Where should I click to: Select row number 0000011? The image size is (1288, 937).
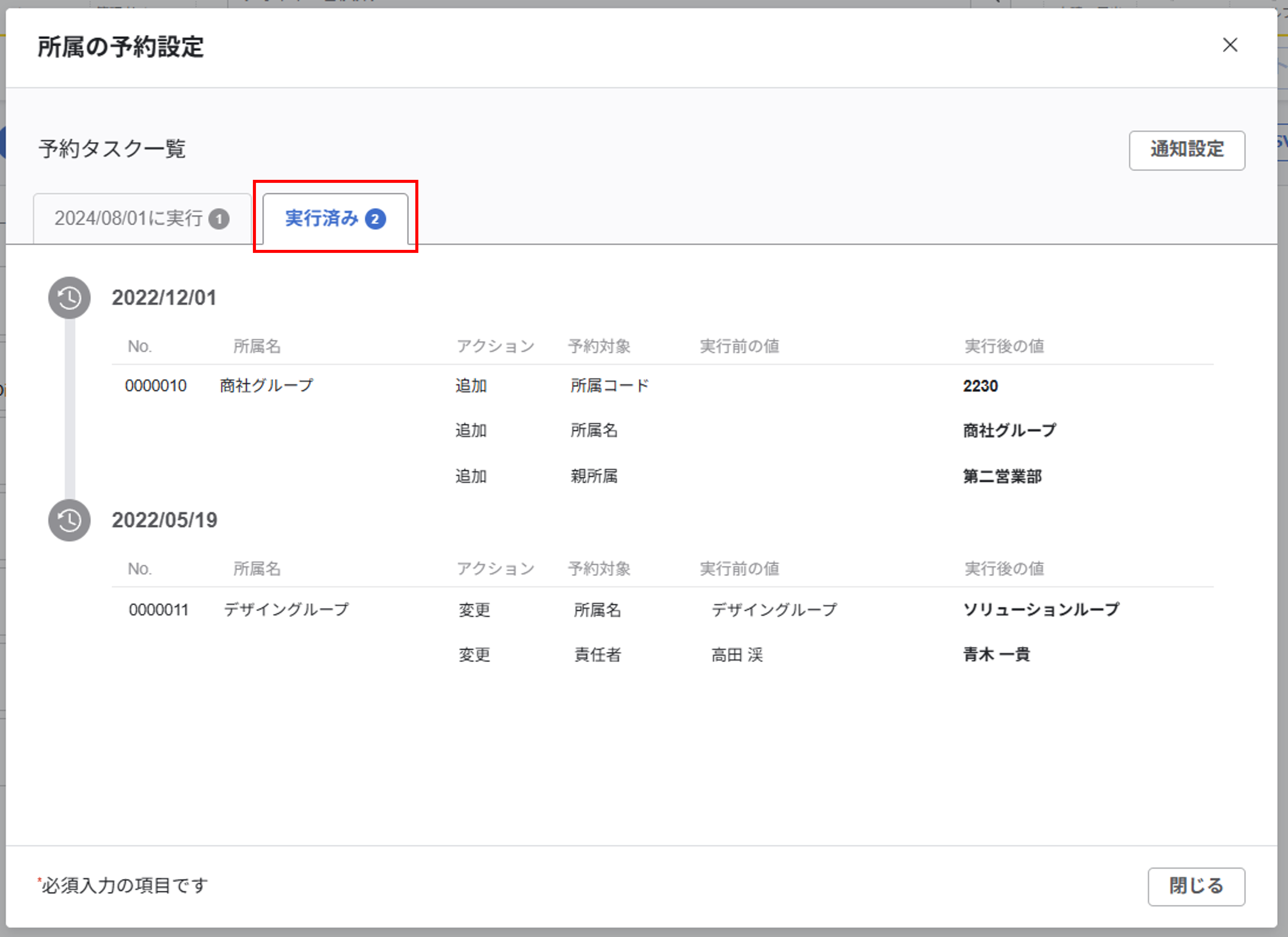(158, 610)
